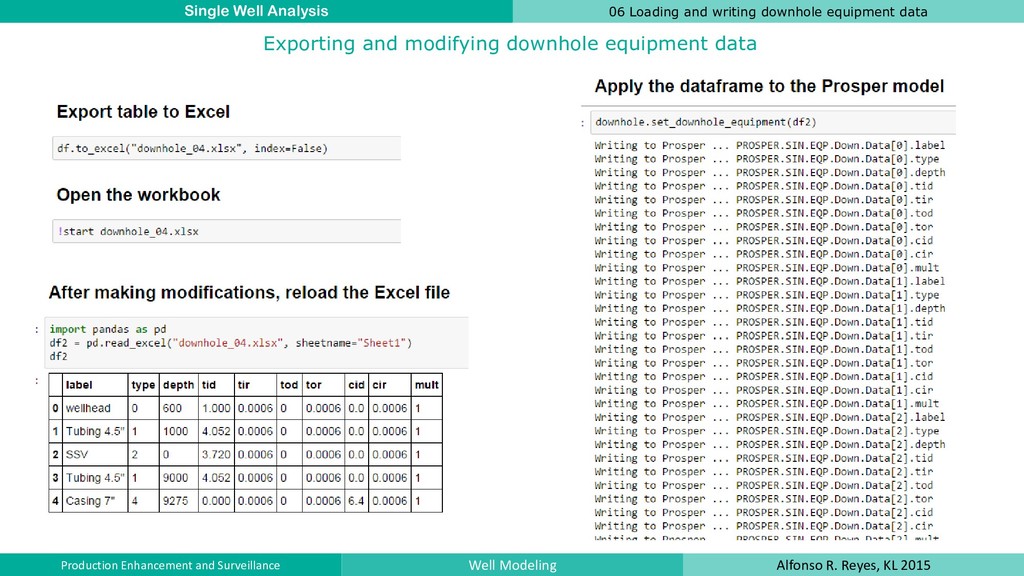Click the 'cir' column header
The image size is (1024, 576).
tap(390, 385)
